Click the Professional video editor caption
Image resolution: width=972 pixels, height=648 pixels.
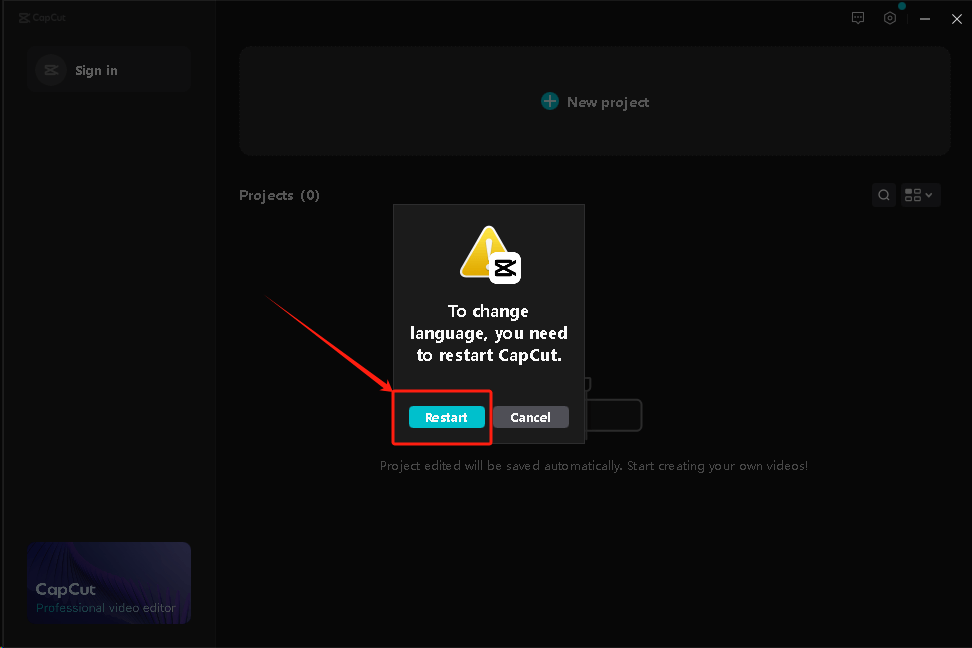(106, 608)
